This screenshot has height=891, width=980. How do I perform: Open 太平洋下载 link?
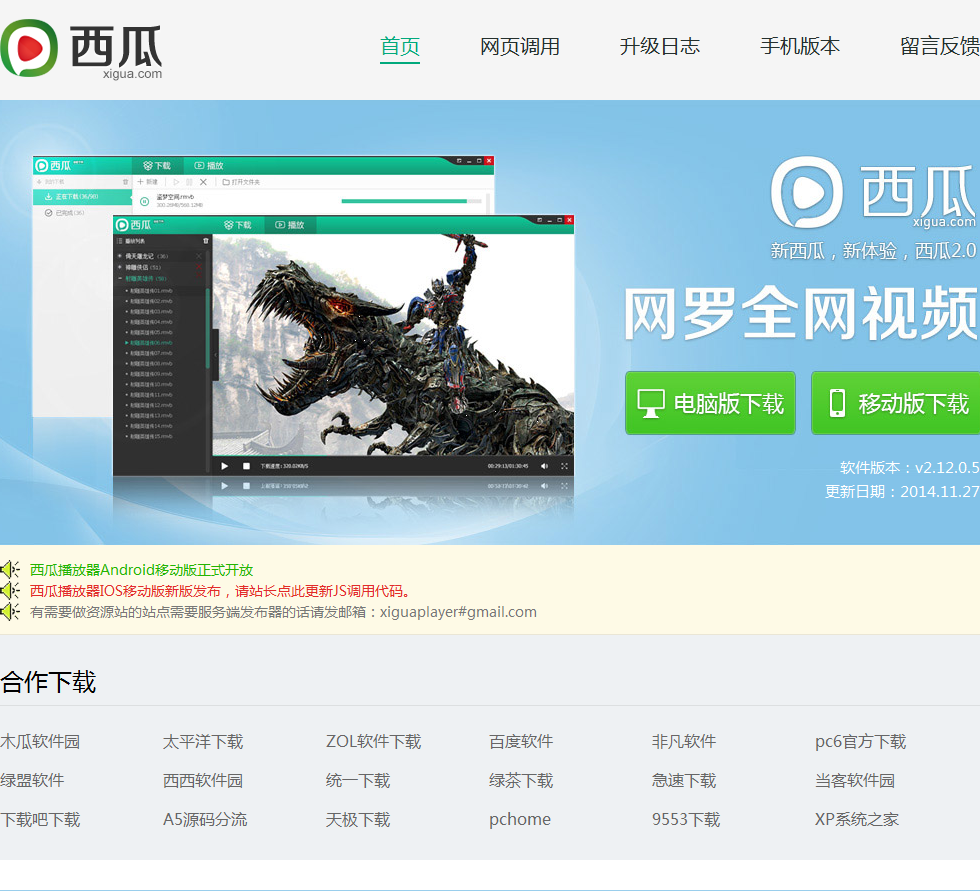coord(203,742)
